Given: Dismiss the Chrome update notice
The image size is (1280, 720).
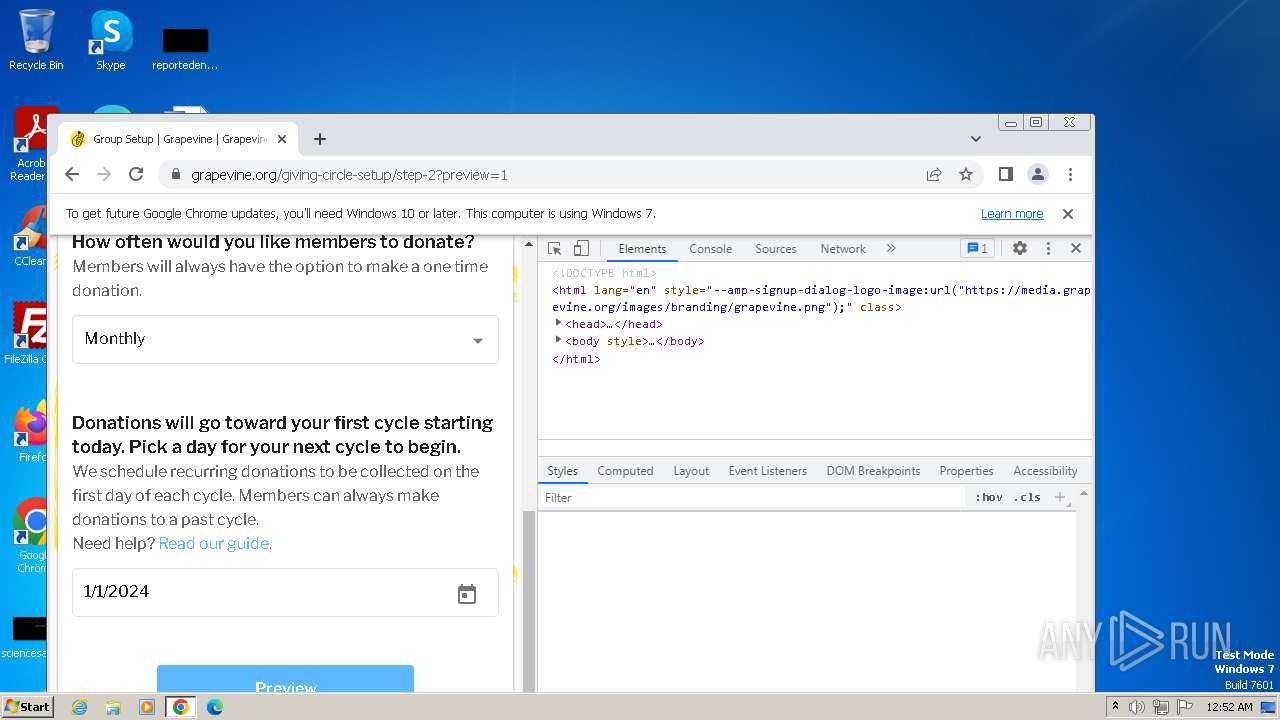Looking at the screenshot, I should pyautogui.click(x=1067, y=214).
